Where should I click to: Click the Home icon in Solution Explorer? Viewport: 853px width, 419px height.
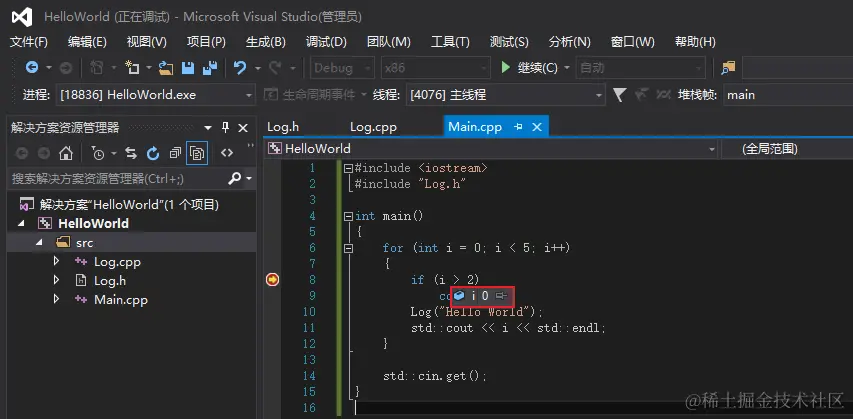pos(66,153)
